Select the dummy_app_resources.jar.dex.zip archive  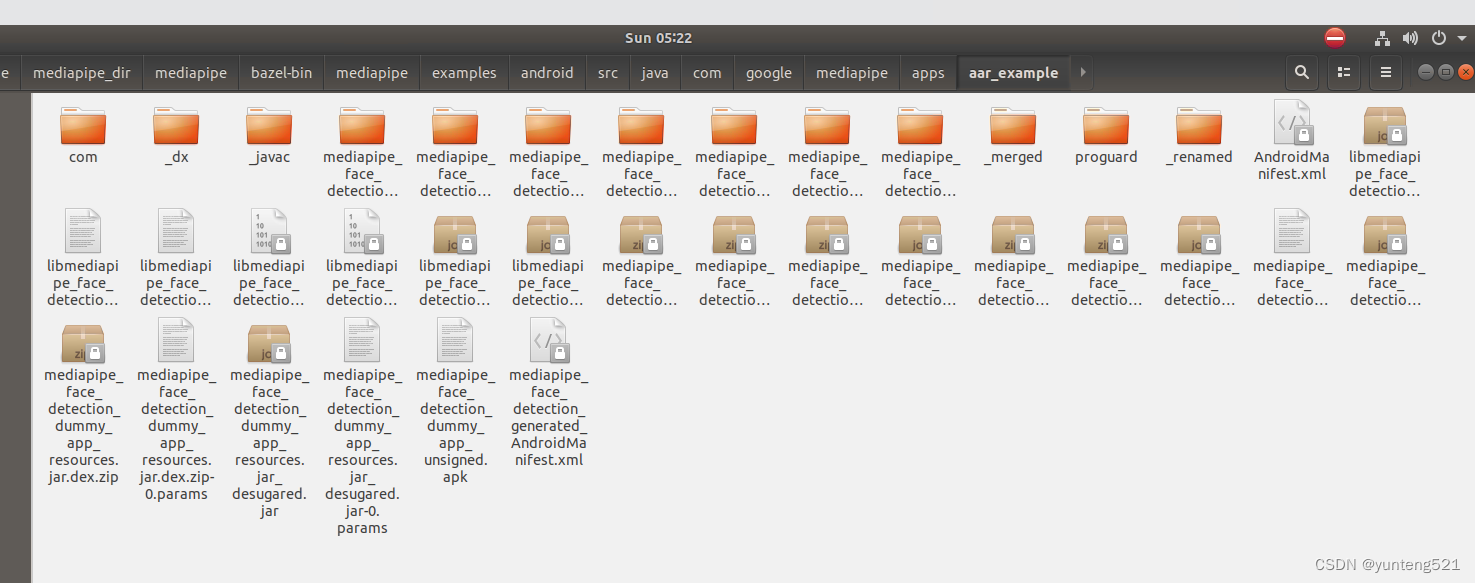pos(83,403)
